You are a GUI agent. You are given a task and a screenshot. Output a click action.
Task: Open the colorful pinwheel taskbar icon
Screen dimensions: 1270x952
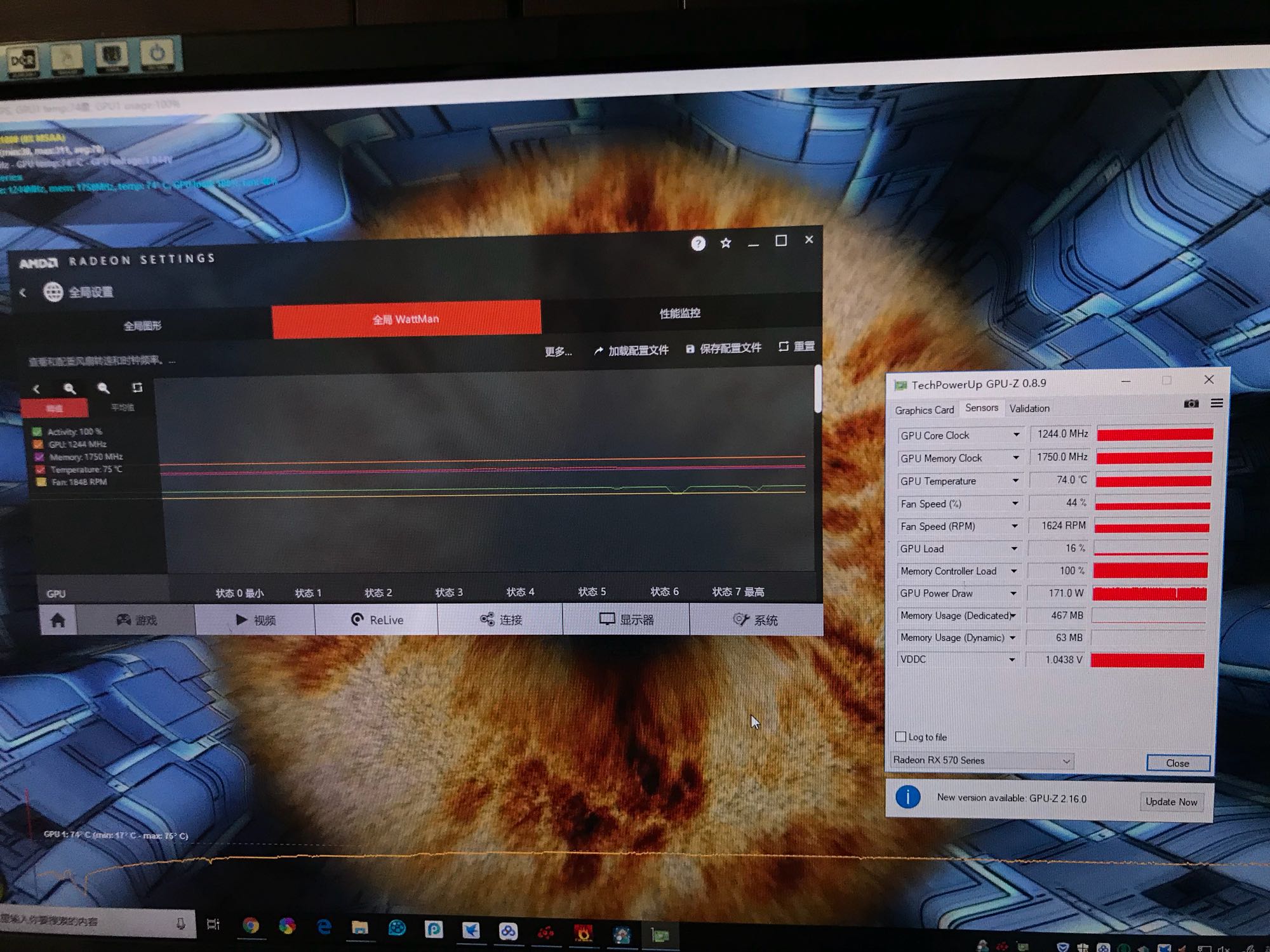click(x=287, y=927)
